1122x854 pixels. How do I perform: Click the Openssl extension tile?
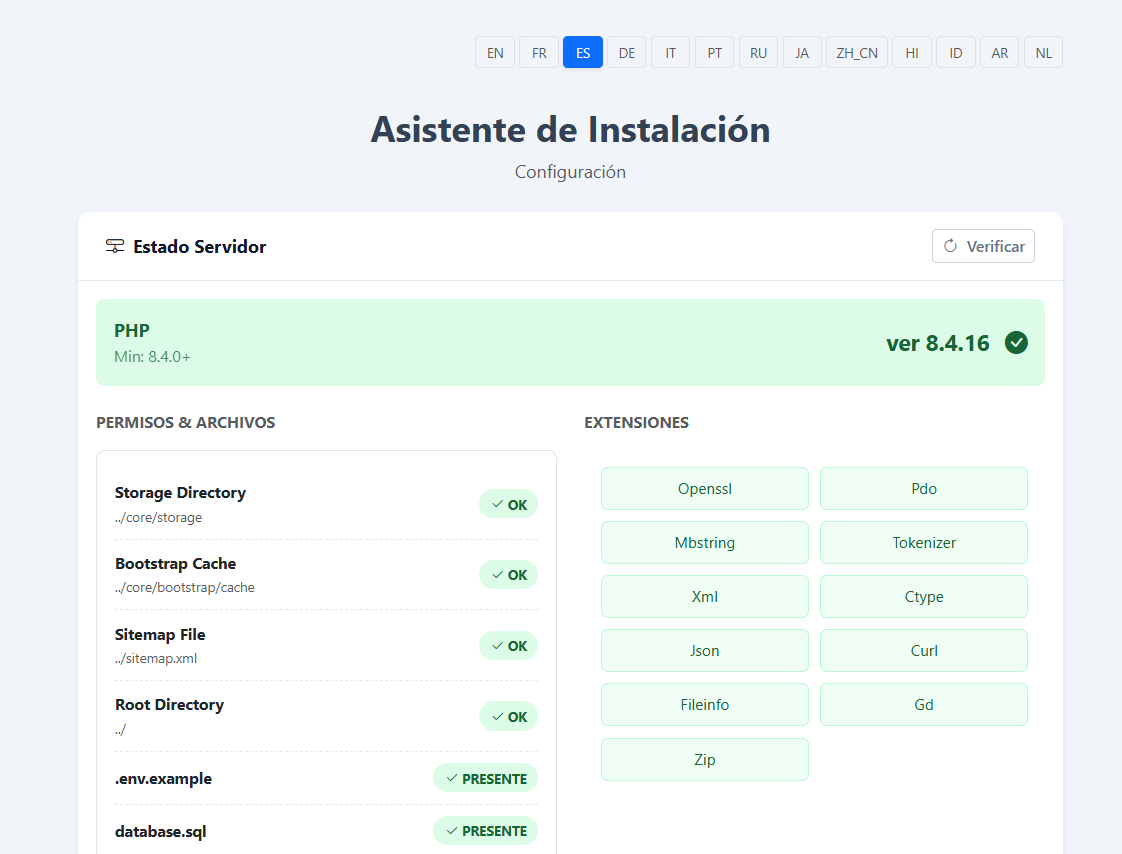point(705,489)
